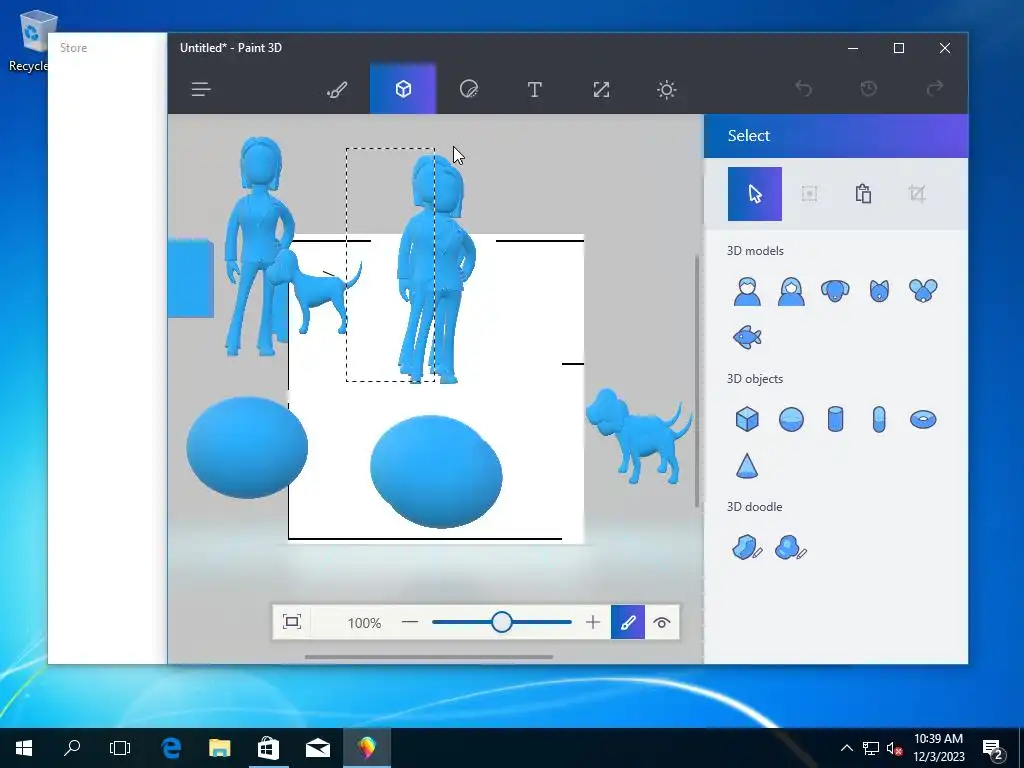Insert the Dog 3D model

835,291
